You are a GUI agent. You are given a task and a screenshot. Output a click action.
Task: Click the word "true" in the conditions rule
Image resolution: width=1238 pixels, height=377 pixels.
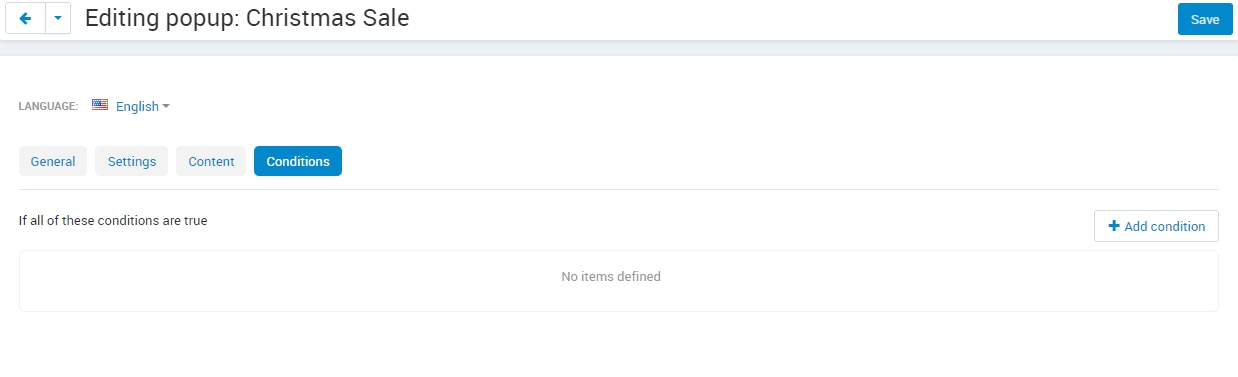click(x=195, y=220)
